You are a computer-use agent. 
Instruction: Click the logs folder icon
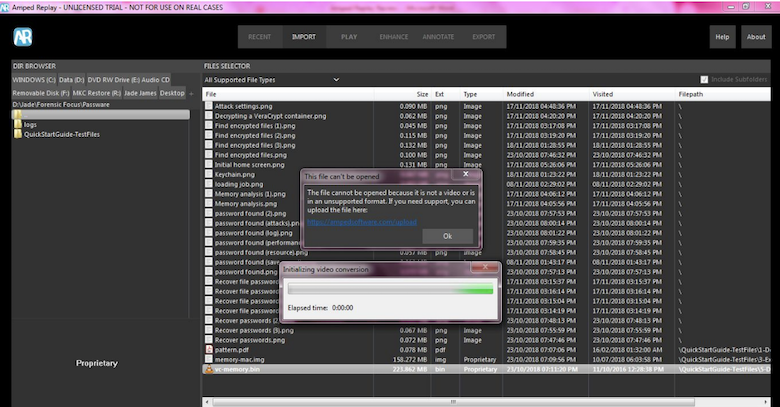pos(18,124)
